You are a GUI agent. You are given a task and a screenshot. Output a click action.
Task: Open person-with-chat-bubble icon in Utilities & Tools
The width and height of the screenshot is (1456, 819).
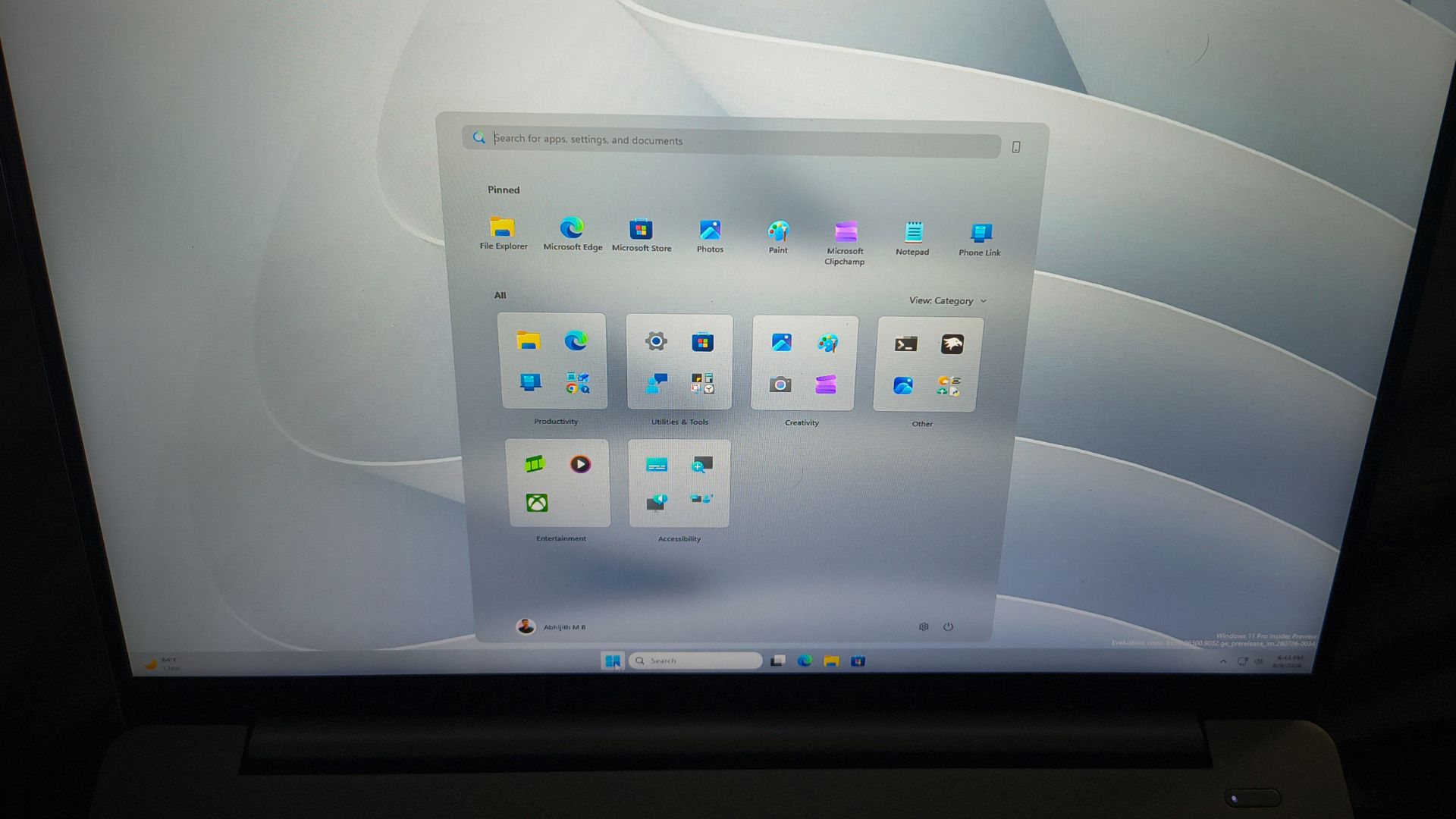pyautogui.click(x=656, y=383)
